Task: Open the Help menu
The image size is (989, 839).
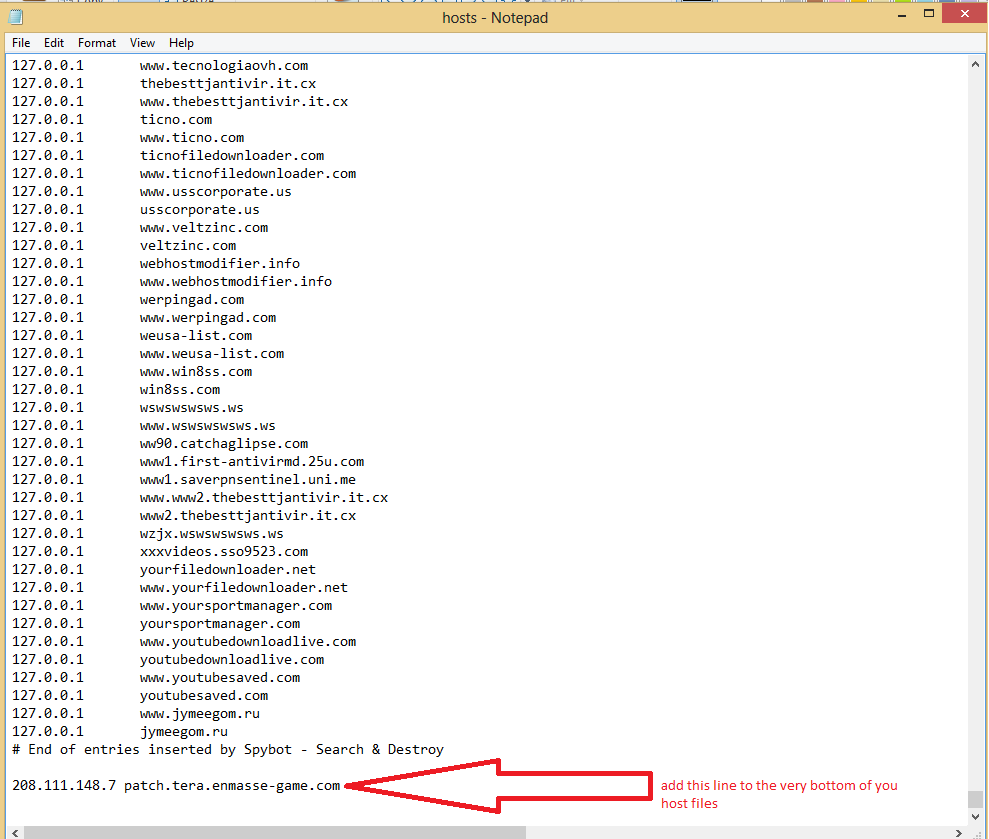Action: (181, 43)
